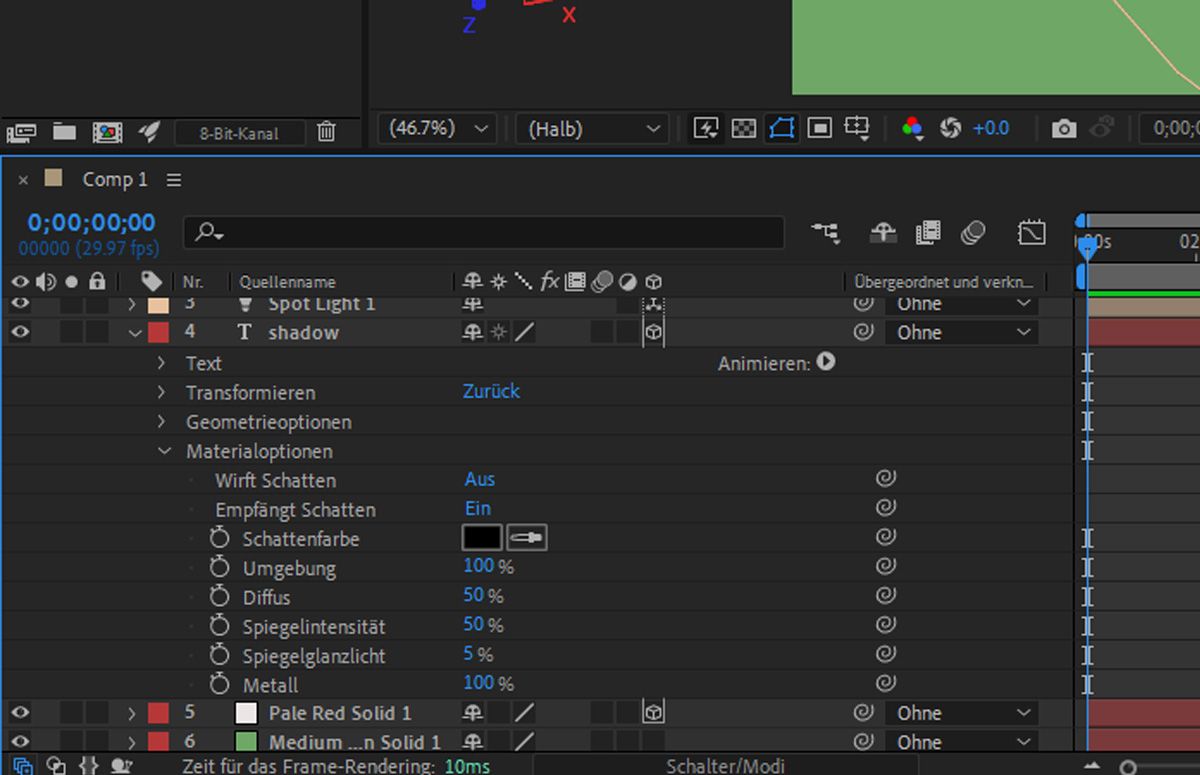Click Zurück to reset Transformieren

(491, 391)
